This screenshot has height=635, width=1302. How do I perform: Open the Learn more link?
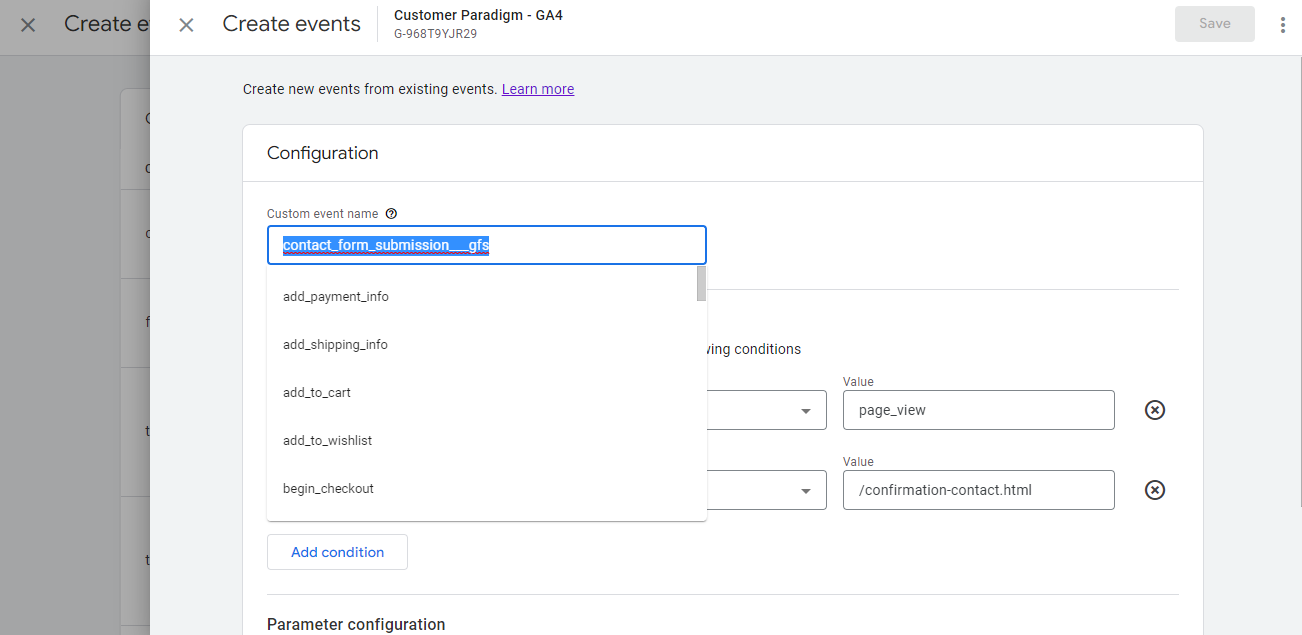538,89
